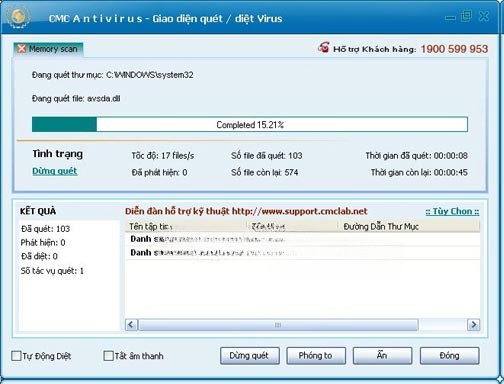Click the Ẩn button
Viewport: 504px width, 384px height.
click(x=382, y=356)
